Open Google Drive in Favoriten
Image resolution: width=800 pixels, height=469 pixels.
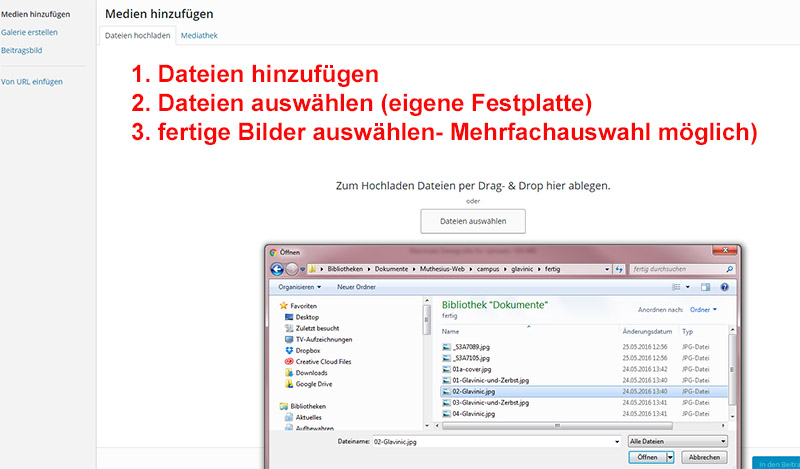tap(313, 384)
